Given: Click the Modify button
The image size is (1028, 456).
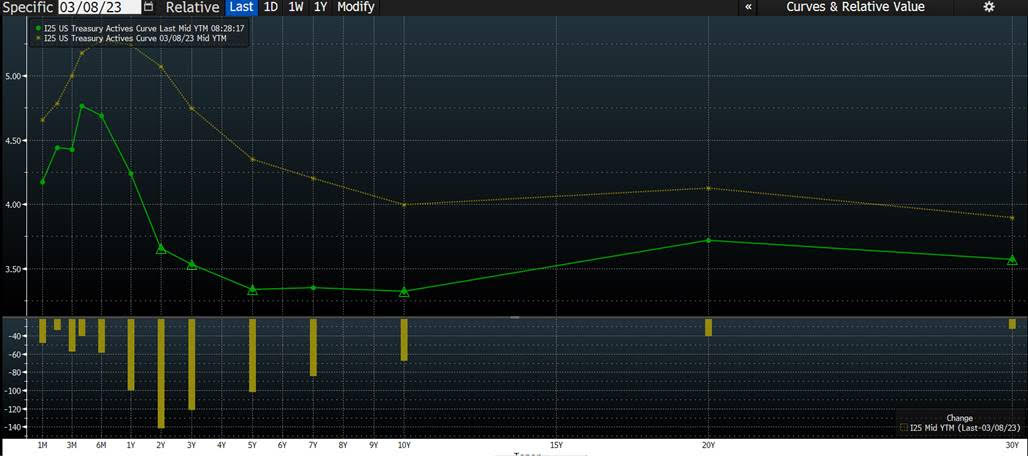Looking at the screenshot, I should [x=356, y=7].
